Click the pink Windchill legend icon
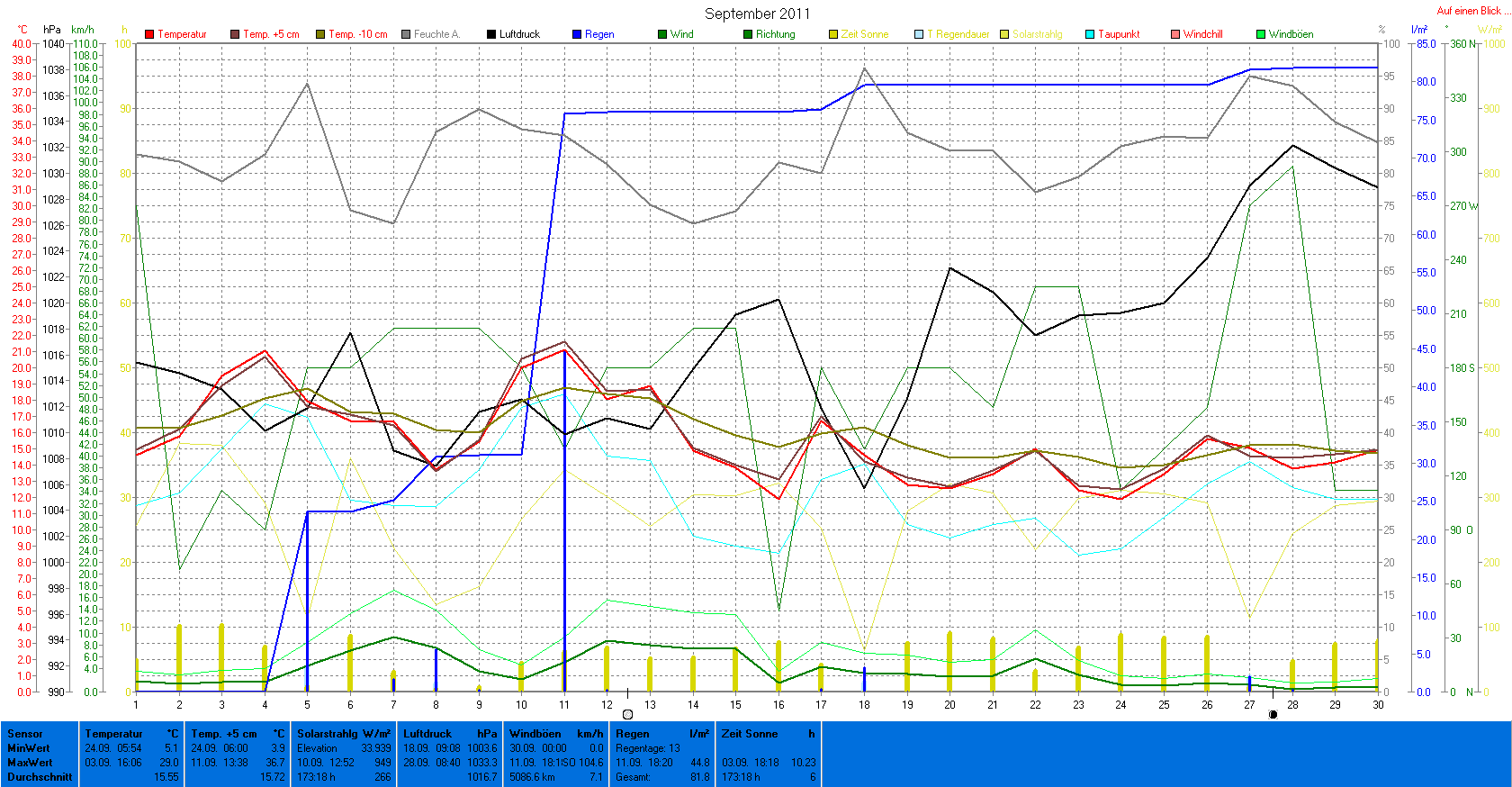This screenshot has height=787, width=1512. tap(1175, 34)
